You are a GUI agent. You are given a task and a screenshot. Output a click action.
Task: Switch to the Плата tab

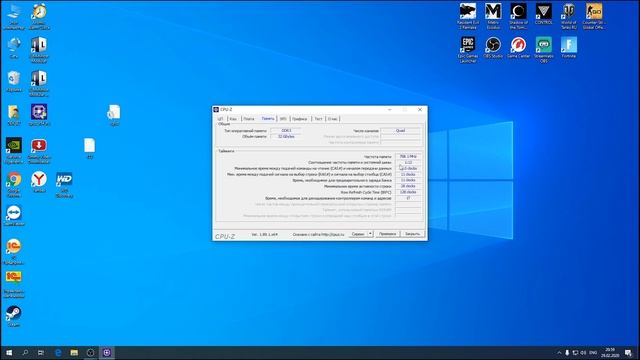pos(249,119)
